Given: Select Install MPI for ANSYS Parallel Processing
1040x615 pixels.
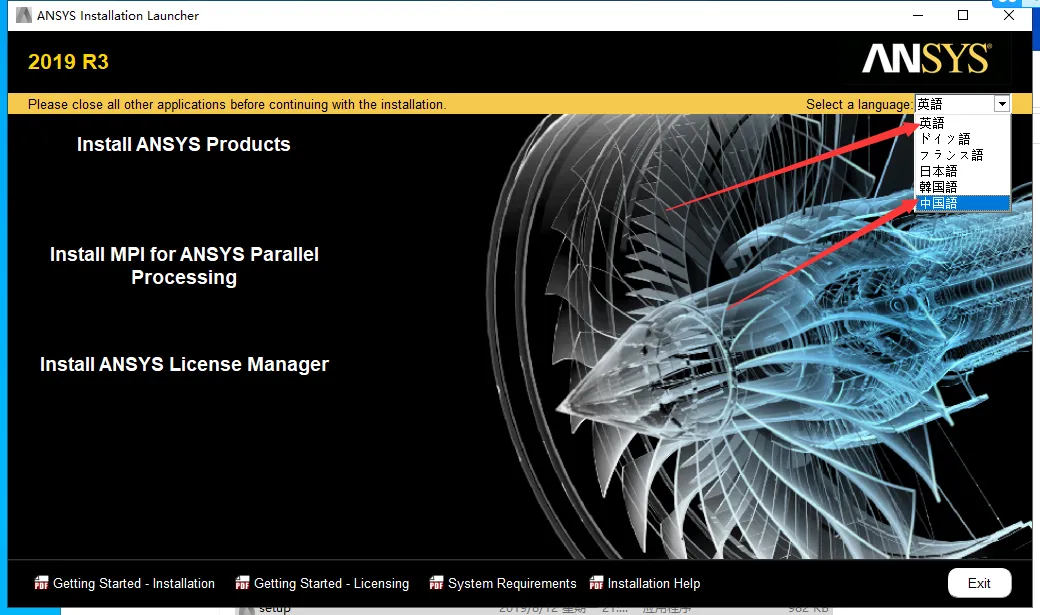Looking at the screenshot, I should click(184, 265).
